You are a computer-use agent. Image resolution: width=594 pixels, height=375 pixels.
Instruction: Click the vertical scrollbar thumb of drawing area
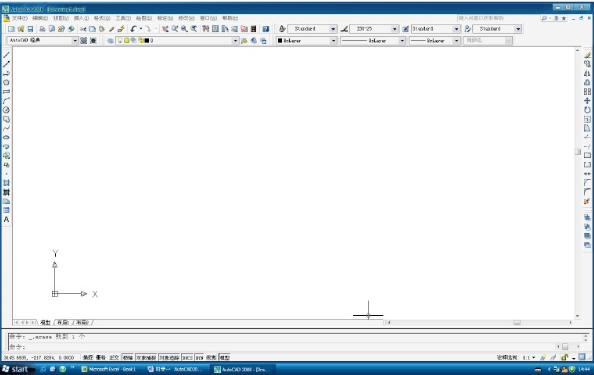[x=577, y=152]
